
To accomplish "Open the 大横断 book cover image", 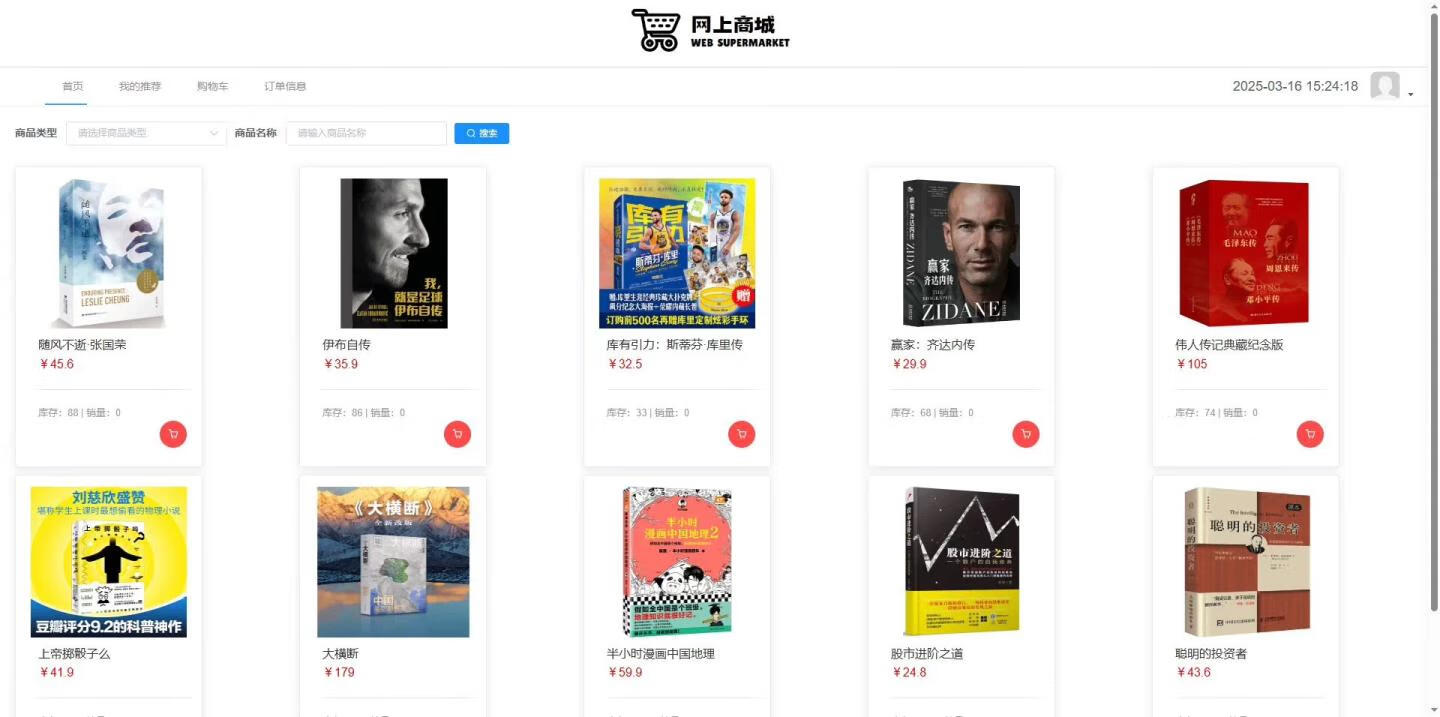I will [x=393, y=562].
